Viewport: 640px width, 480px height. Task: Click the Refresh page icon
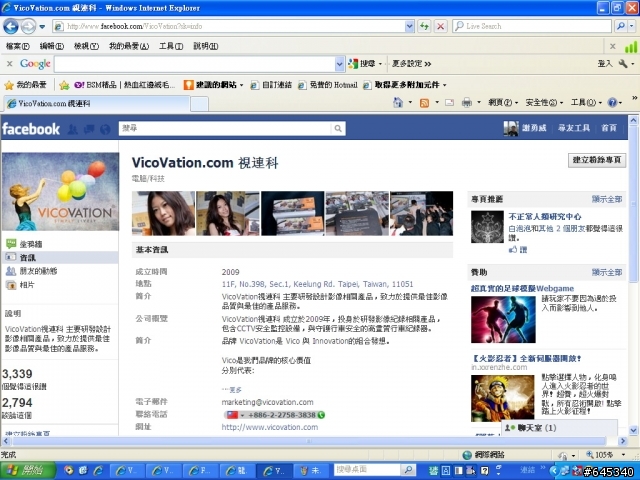424,27
